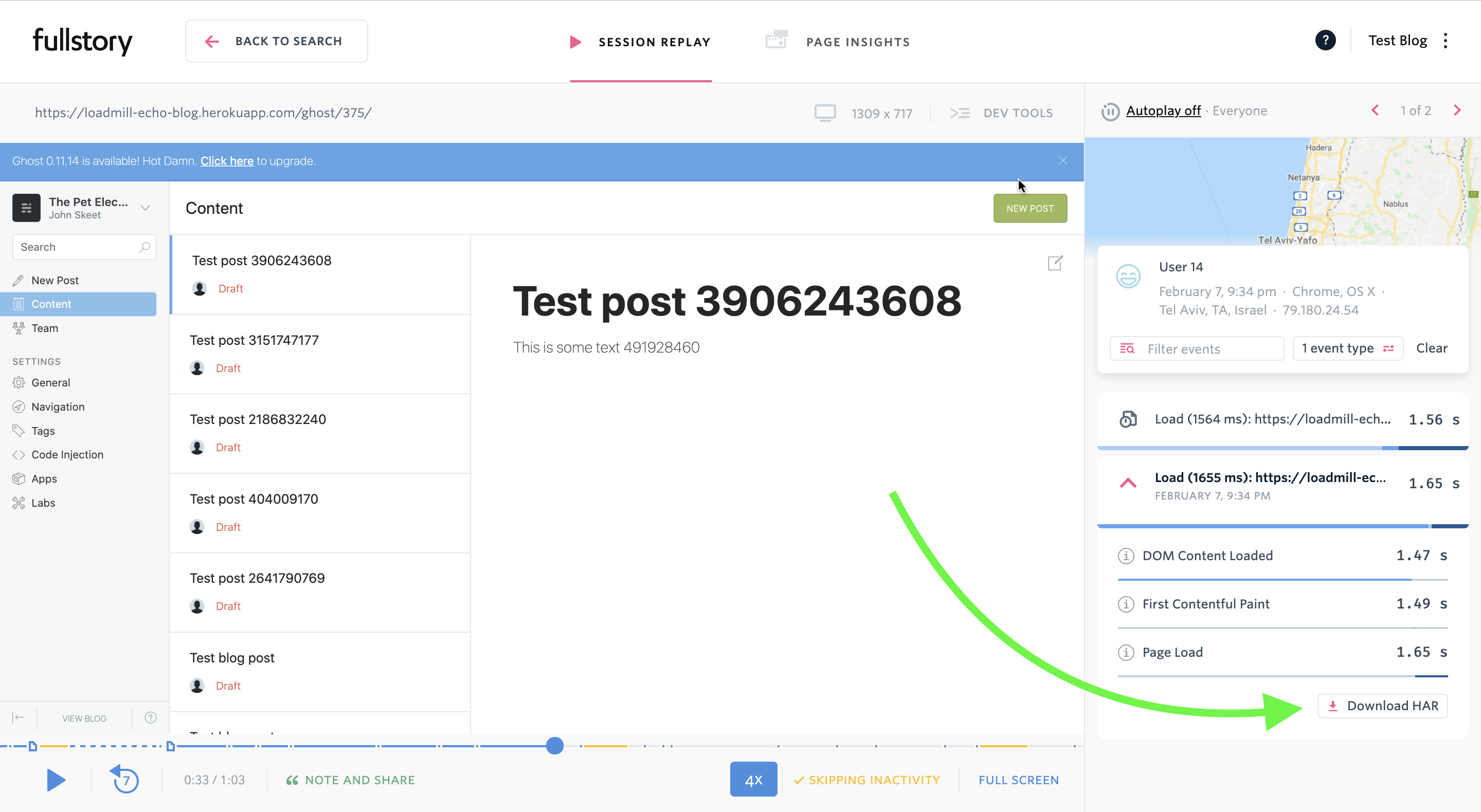This screenshot has width=1481, height=812.
Task: Open Apps settings
Action: (x=44, y=478)
